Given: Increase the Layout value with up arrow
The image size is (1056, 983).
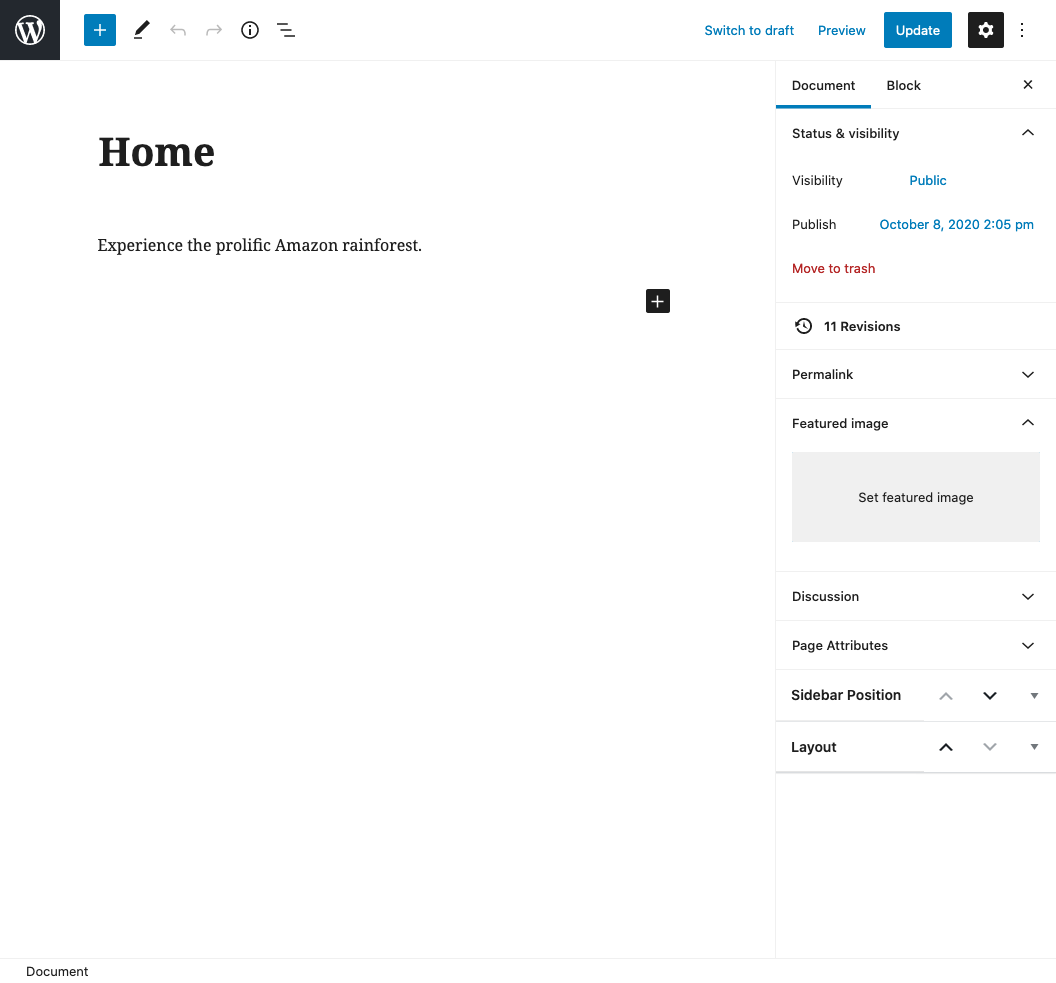Looking at the screenshot, I should (x=945, y=746).
